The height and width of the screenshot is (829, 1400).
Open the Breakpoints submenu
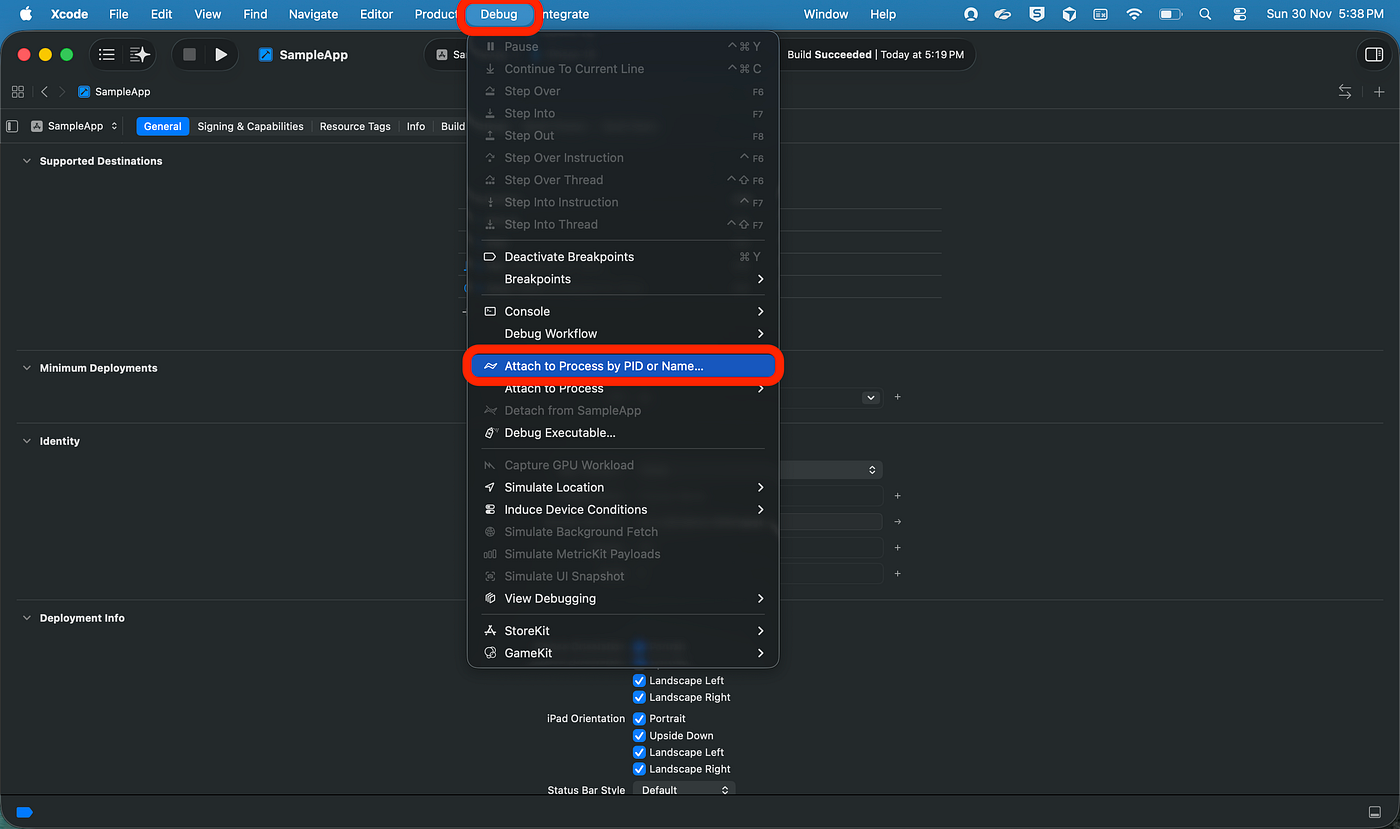pyautogui.click(x=623, y=279)
